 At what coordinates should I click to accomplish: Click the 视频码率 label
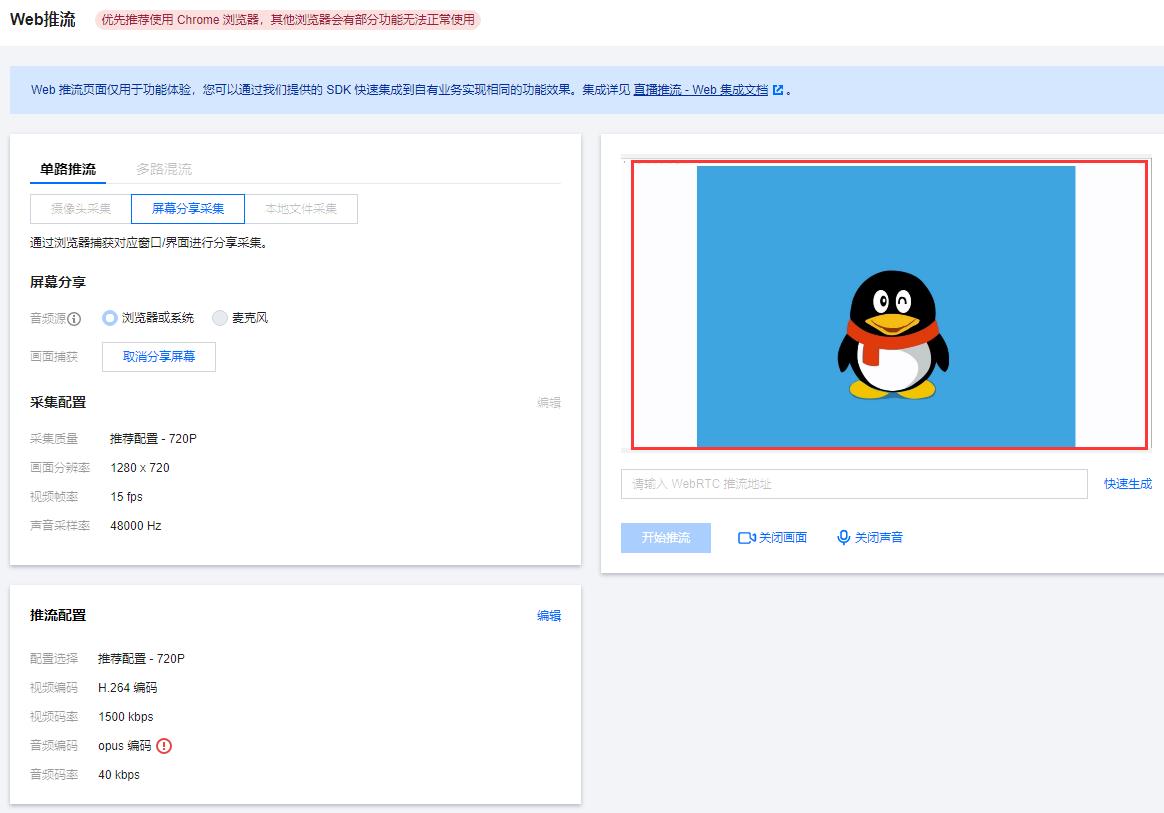coord(54,716)
